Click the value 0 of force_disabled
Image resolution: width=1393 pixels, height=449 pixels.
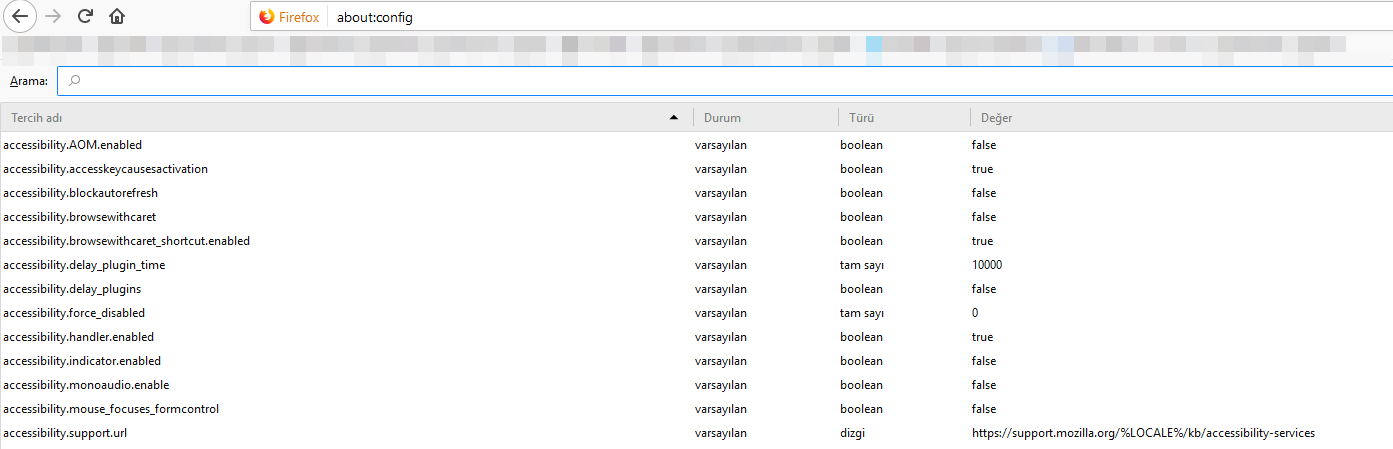point(975,313)
